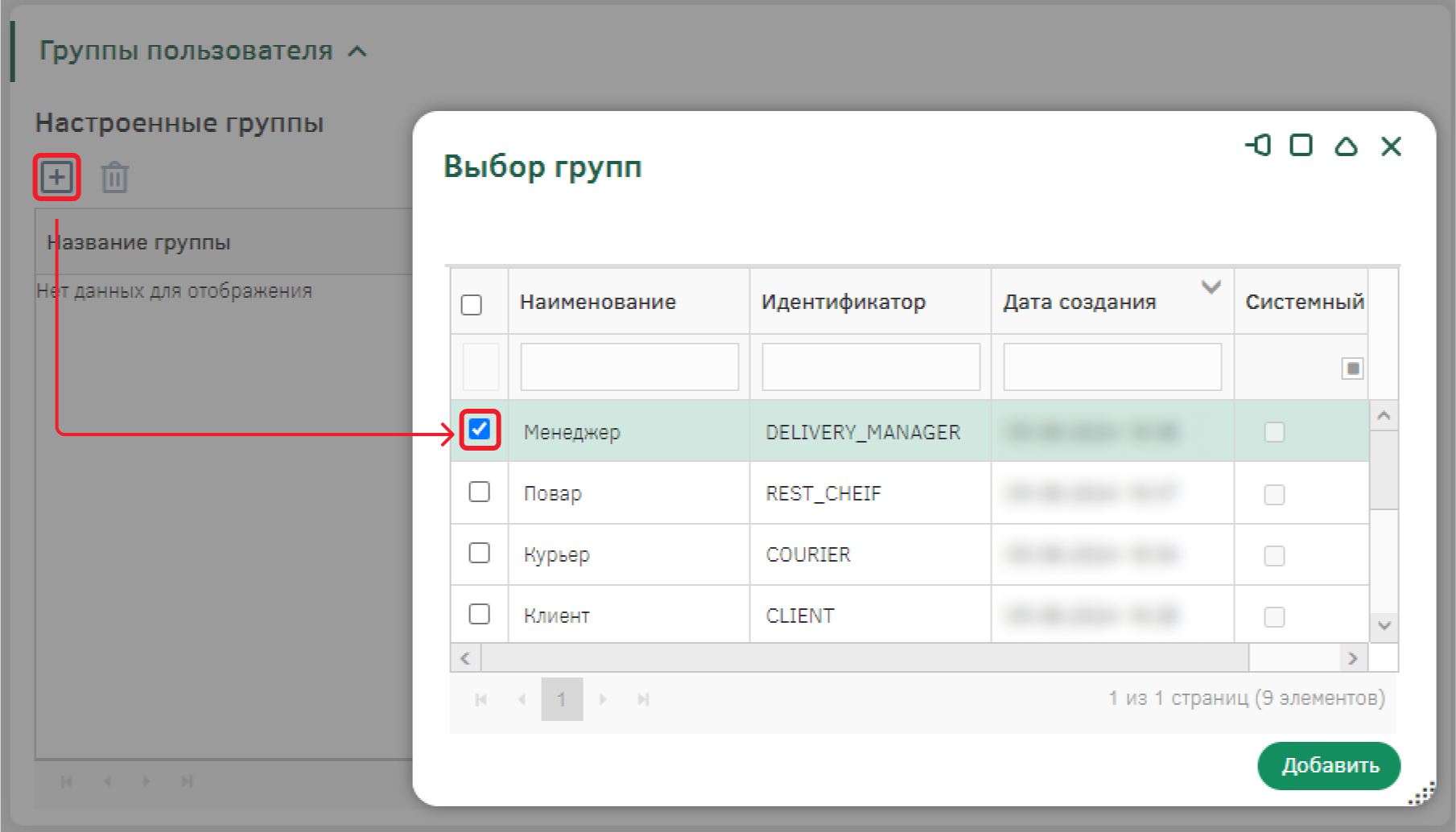The width and height of the screenshot is (1456, 832).
Task: Collapse the Группы пользователя section
Action: [x=357, y=51]
